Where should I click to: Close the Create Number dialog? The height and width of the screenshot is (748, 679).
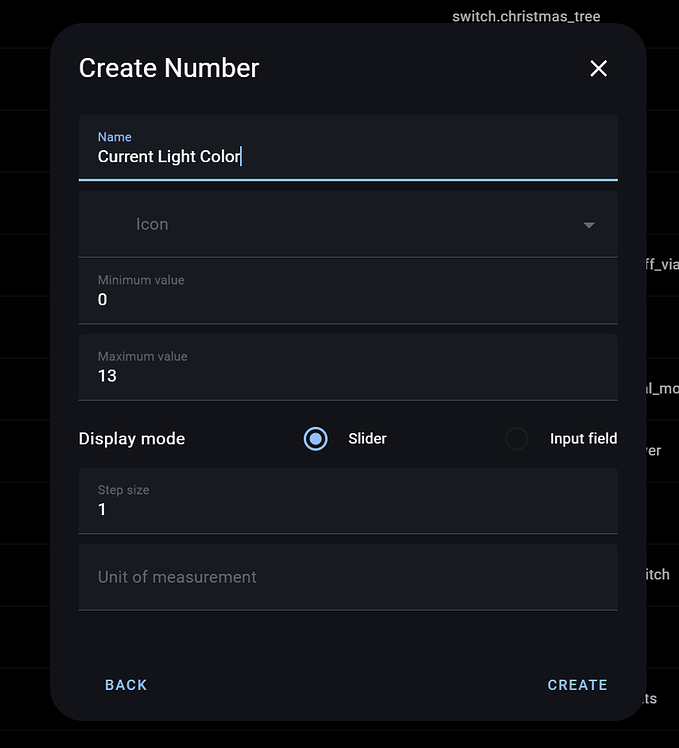pyautogui.click(x=598, y=68)
